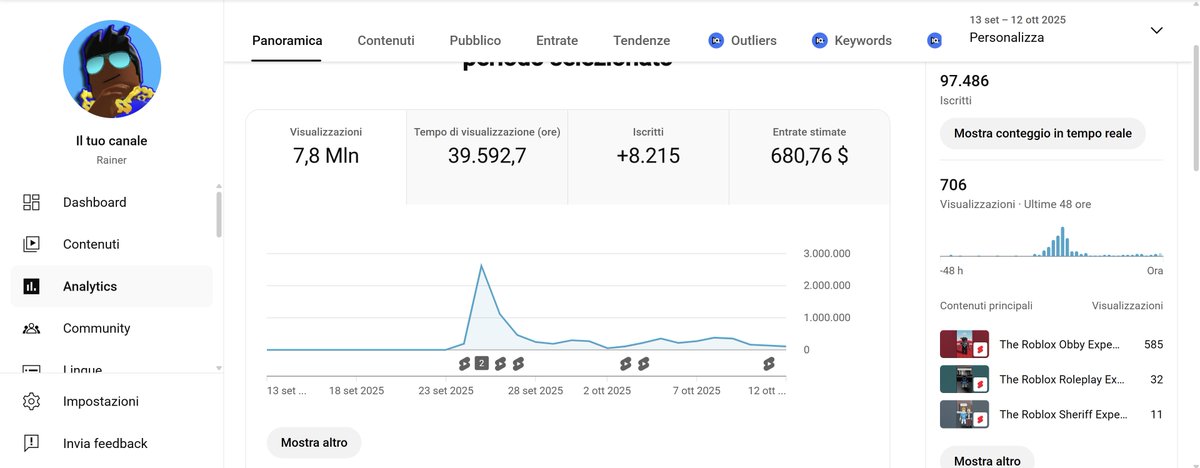Click the sidebar vertical scrollbar
The image size is (1200, 468).
click(x=219, y=215)
